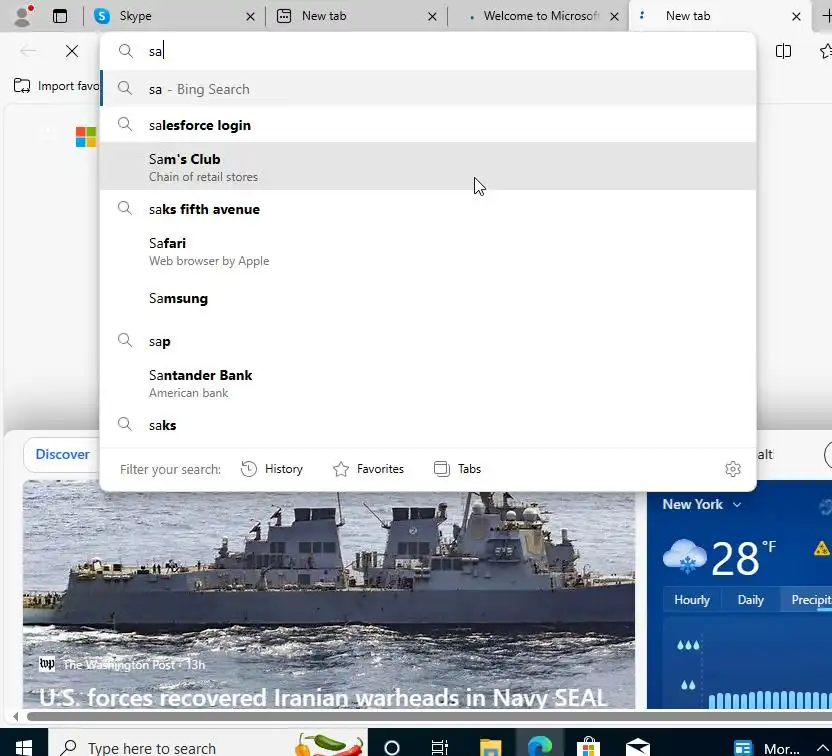Viewport: 832px width, 756px height.
Task: Filter search by Tabs
Action: click(457, 469)
